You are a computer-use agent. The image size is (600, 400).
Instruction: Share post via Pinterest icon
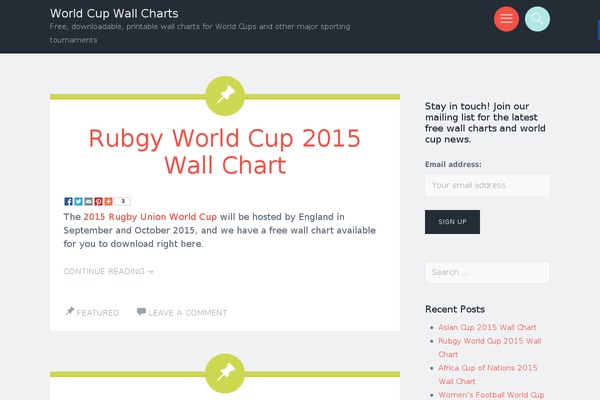coord(98,201)
